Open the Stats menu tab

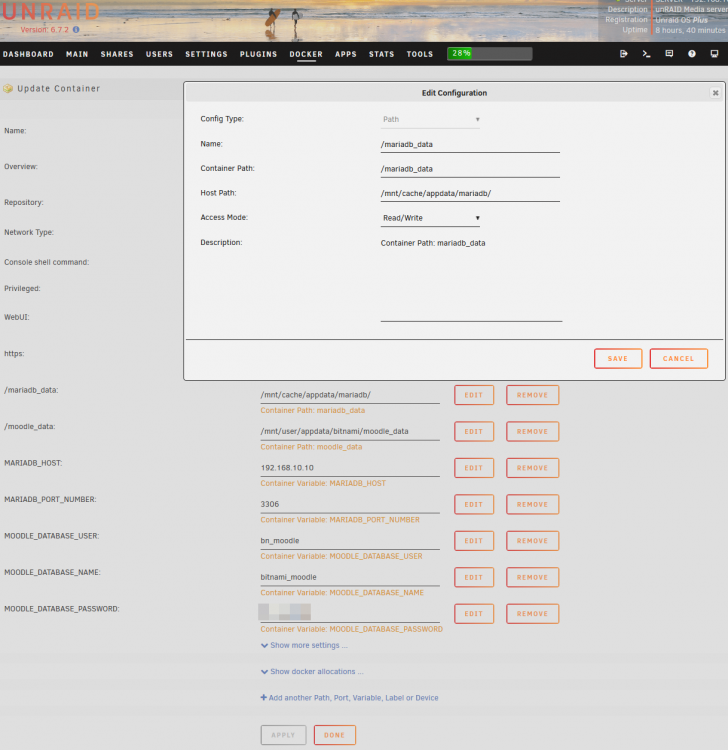[381, 54]
